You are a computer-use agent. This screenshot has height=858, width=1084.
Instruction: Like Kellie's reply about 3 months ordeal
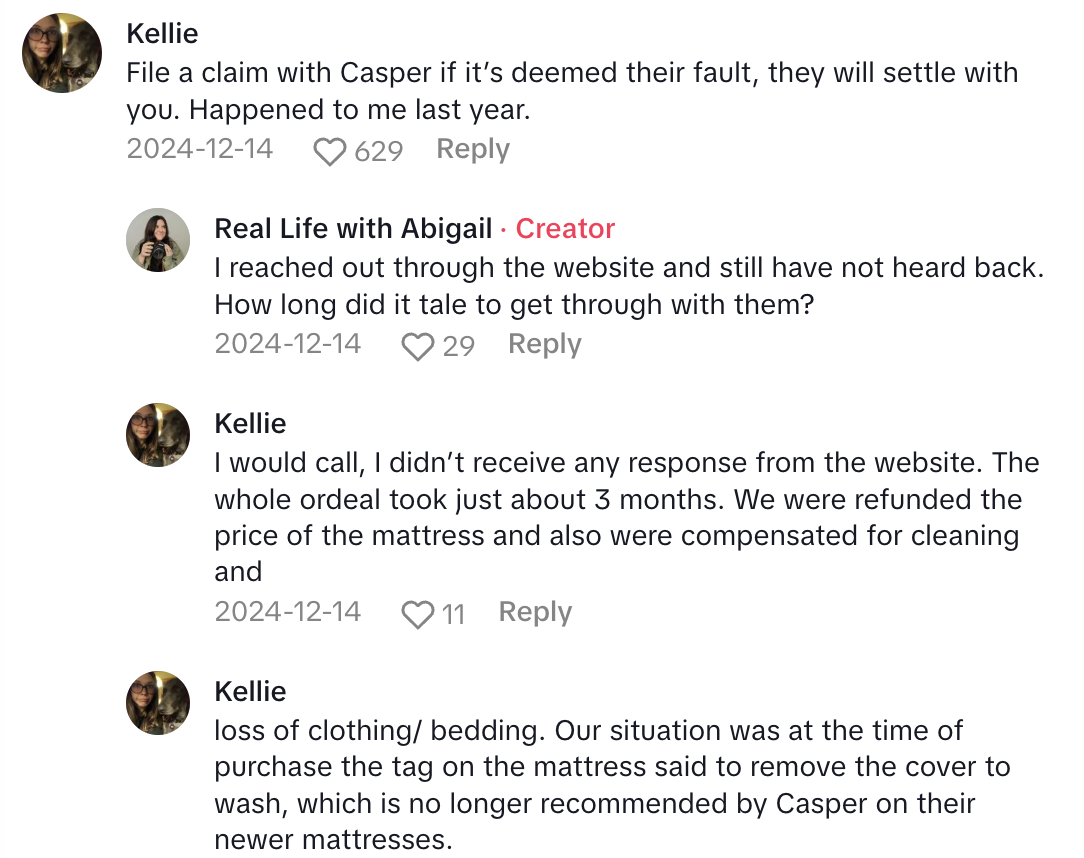417,614
